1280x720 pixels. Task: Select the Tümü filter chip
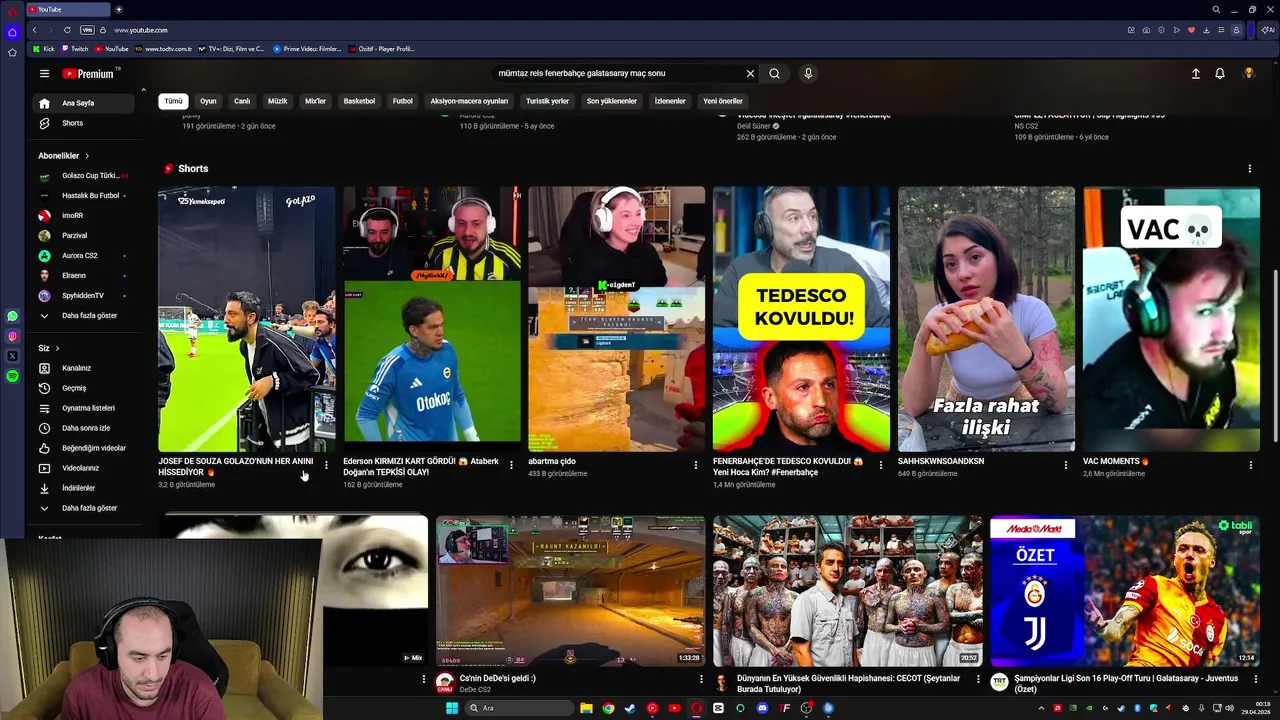[x=173, y=101]
